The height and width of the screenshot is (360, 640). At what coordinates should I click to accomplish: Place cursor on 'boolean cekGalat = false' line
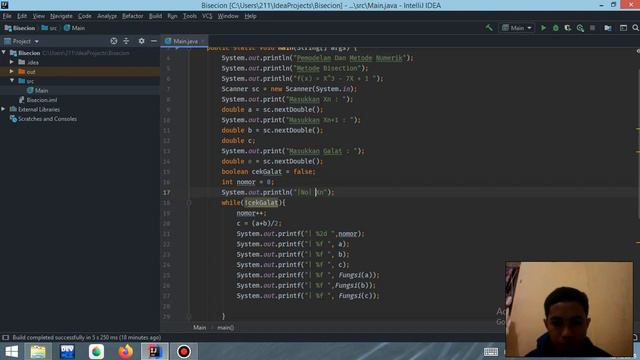coord(269,171)
